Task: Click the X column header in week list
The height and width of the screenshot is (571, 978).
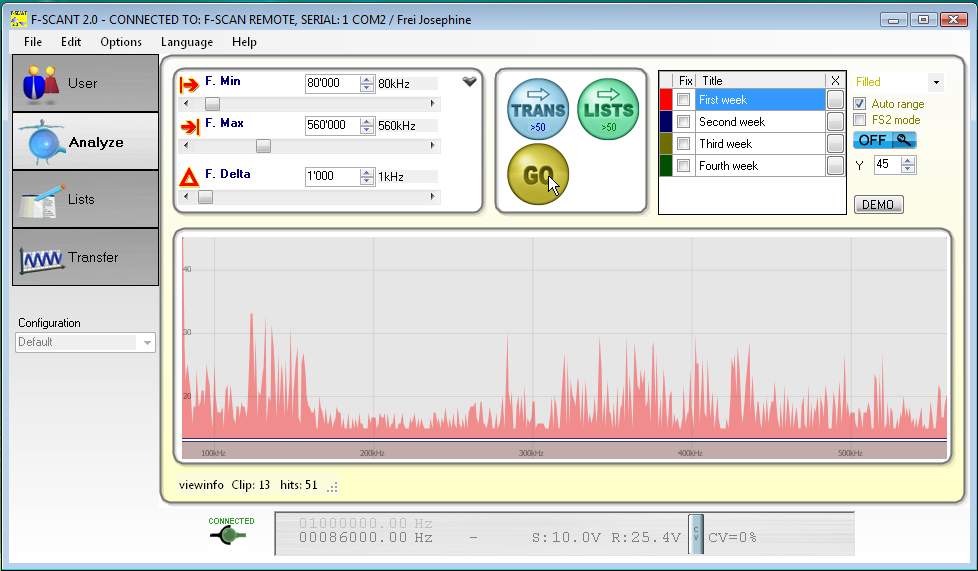Action: click(x=835, y=81)
